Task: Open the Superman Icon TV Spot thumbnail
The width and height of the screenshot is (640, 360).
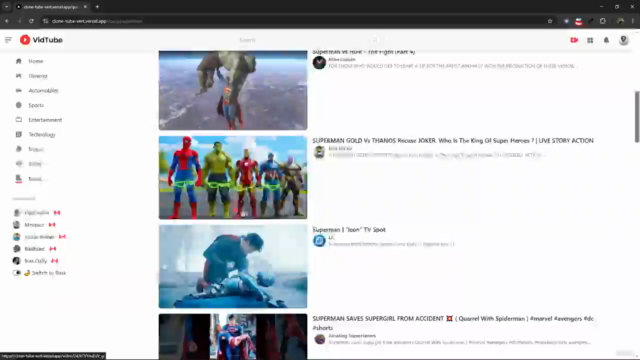Action: [233, 267]
